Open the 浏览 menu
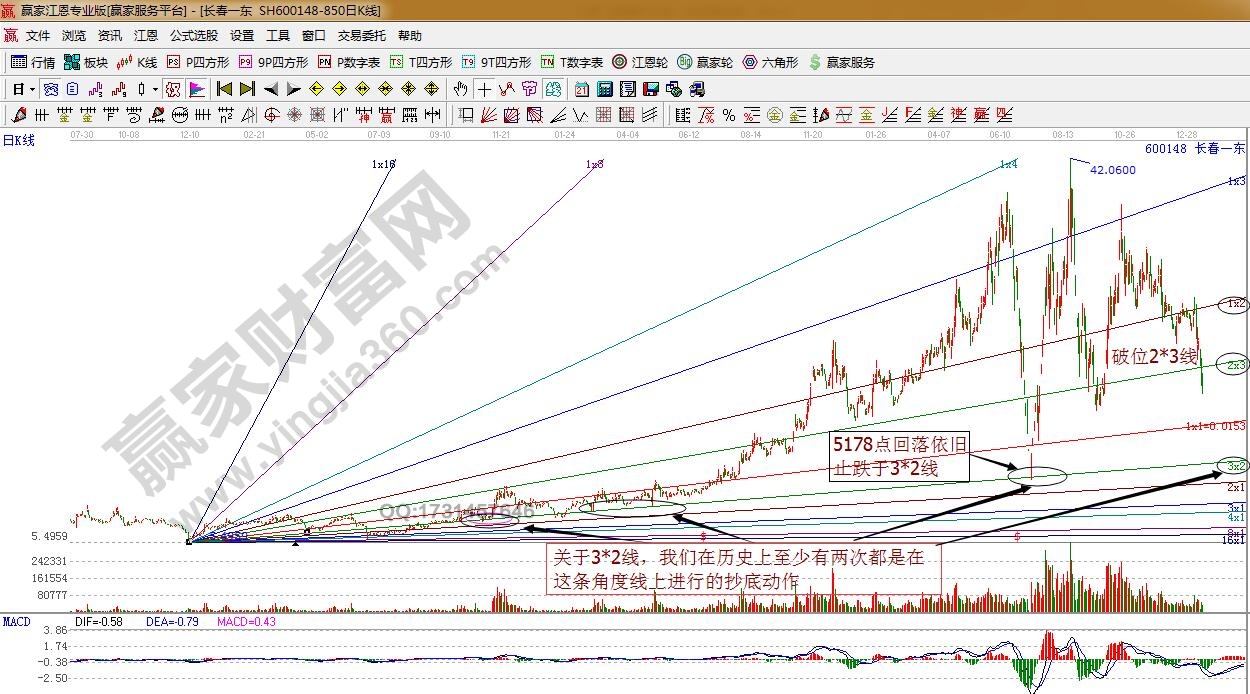Image resolution: width=1250 pixels, height=694 pixels. click(x=74, y=35)
